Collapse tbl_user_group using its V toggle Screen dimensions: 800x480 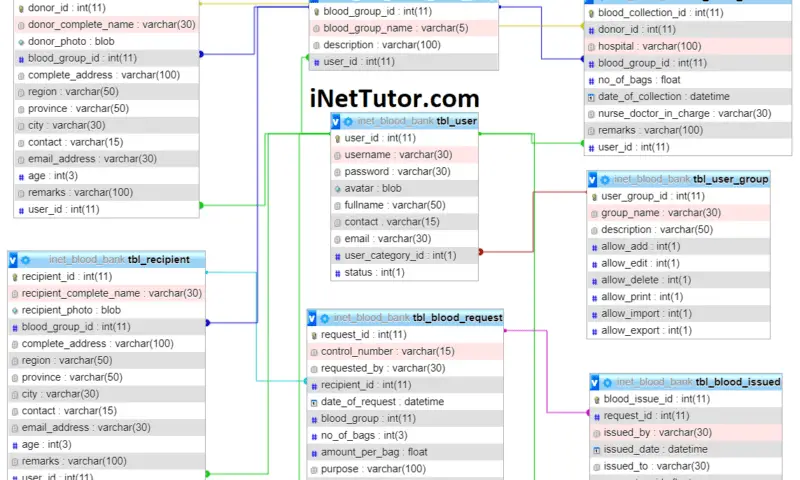click(x=593, y=179)
